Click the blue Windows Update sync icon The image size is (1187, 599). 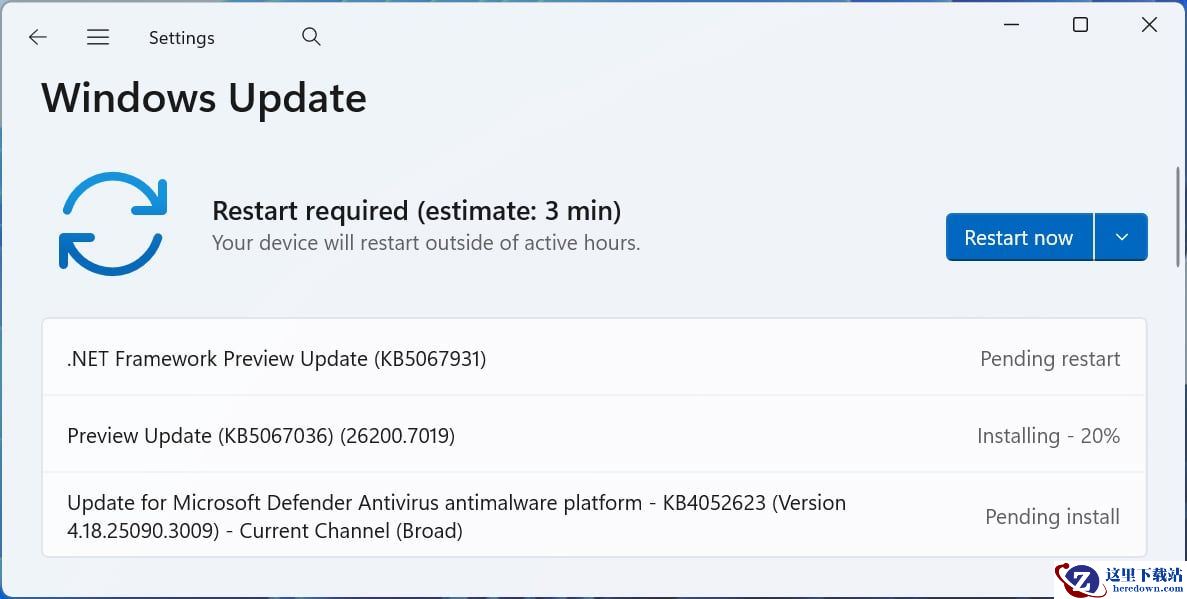pyautogui.click(x=113, y=222)
